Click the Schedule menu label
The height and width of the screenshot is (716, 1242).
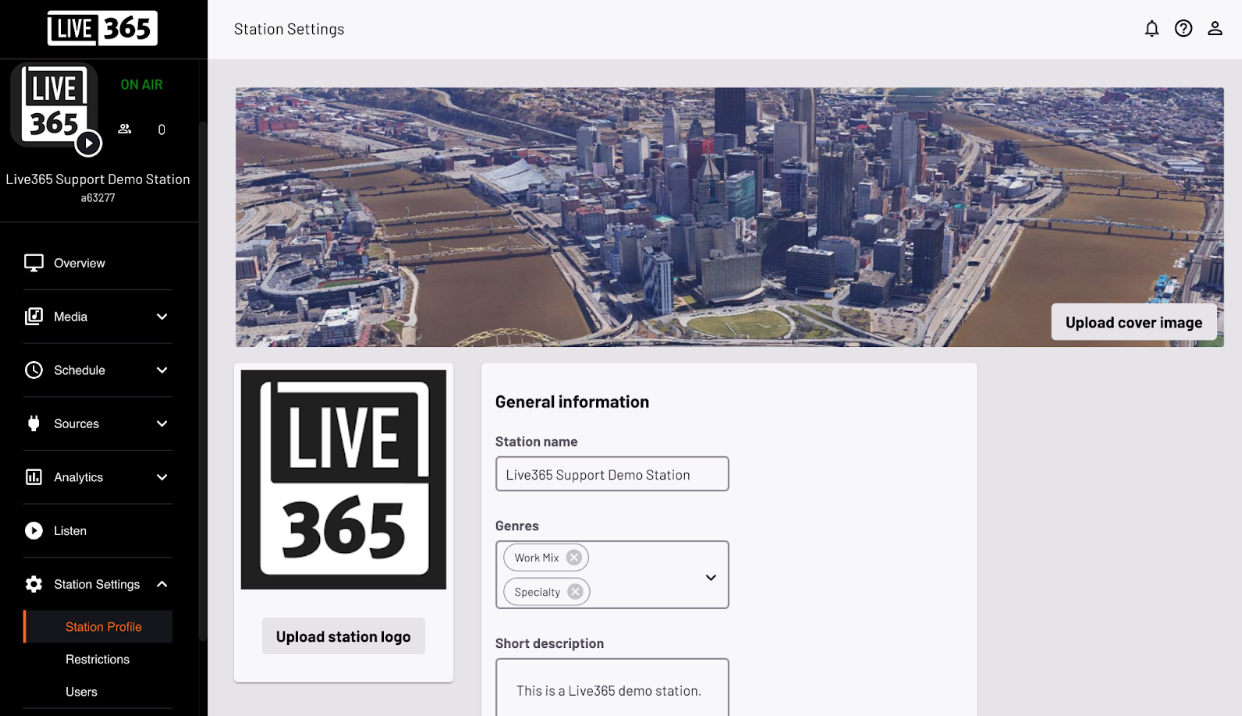click(79, 370)
